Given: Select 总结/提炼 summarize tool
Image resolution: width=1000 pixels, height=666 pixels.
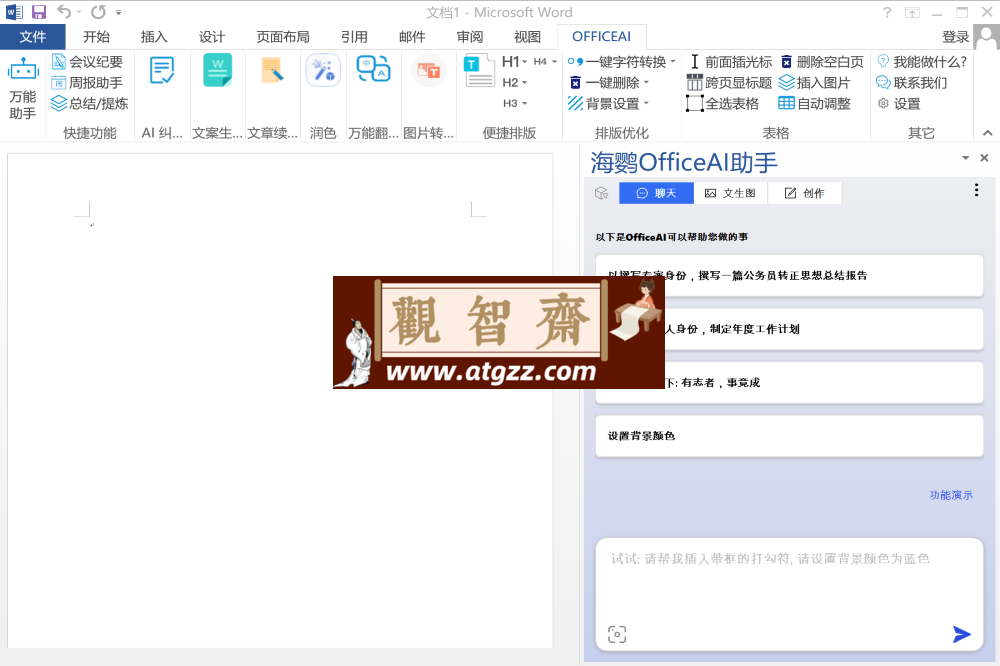Looking at the screenshot, I should pyautogui.click(x=89, y=103).
